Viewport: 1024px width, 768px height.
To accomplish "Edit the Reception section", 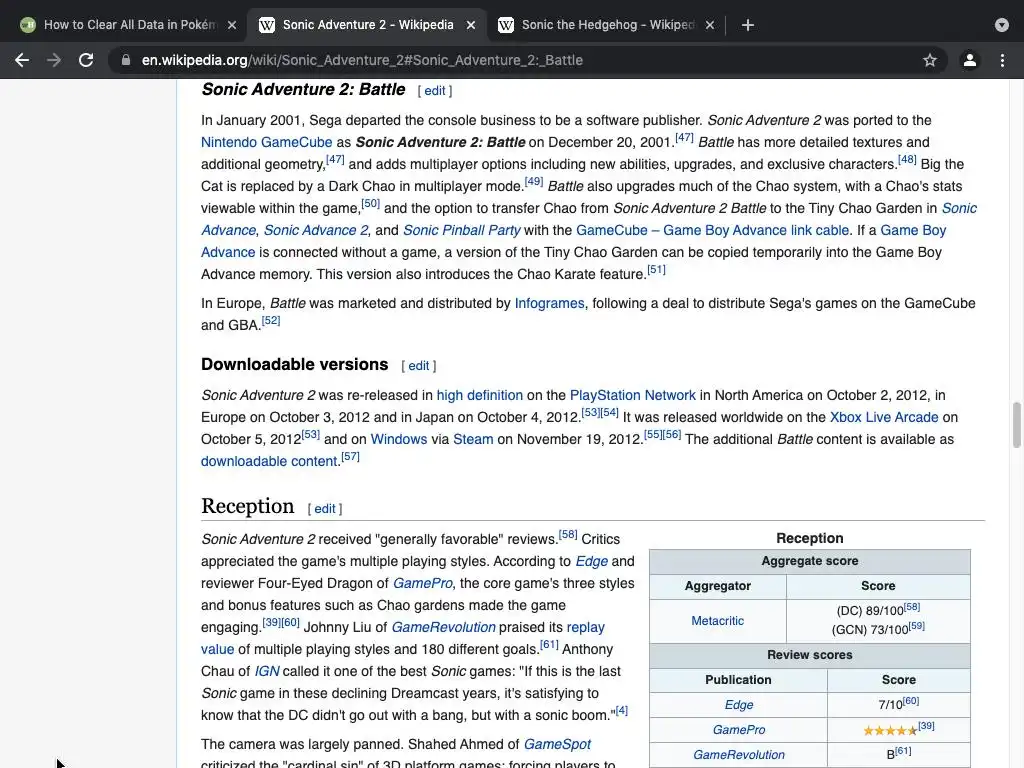I will point(325,509).
